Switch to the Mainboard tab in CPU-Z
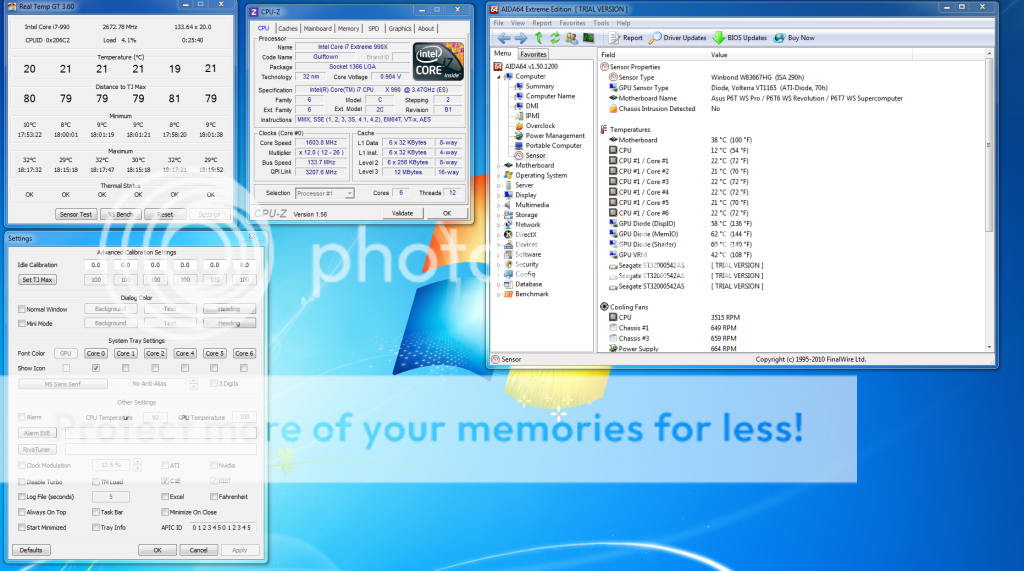The image size is (1024, 571). click(x=317, y=28)
